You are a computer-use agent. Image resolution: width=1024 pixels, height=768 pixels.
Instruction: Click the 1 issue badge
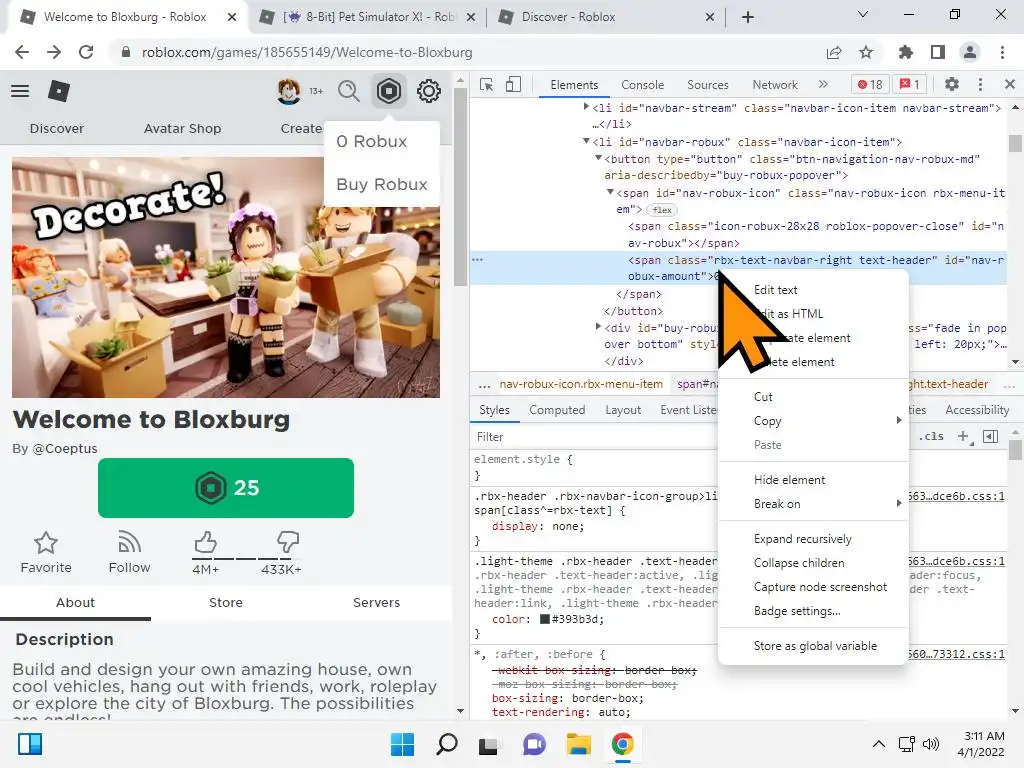click(910, 84)
